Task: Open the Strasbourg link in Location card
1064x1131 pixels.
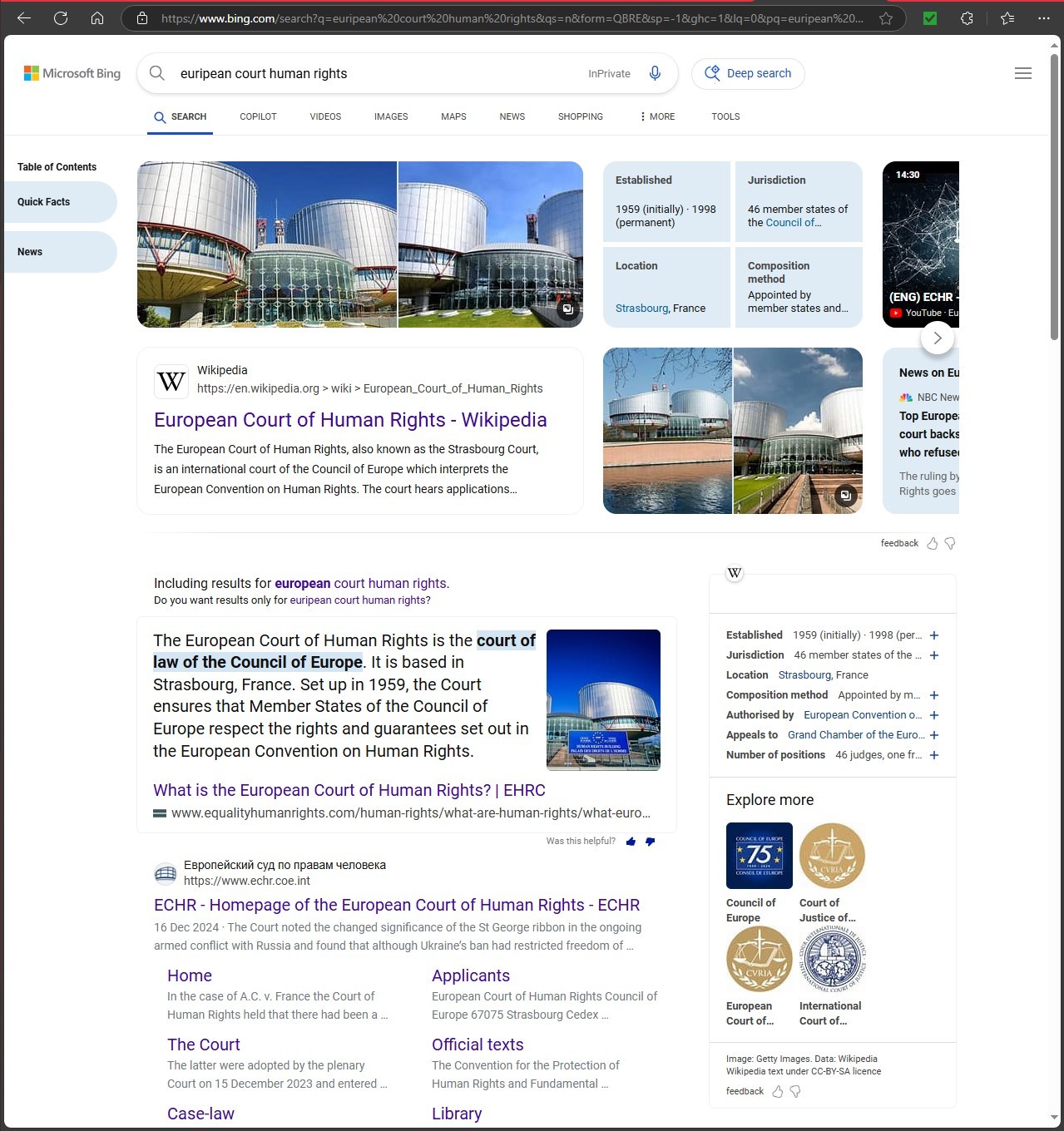Action: [x=641, y=309]
